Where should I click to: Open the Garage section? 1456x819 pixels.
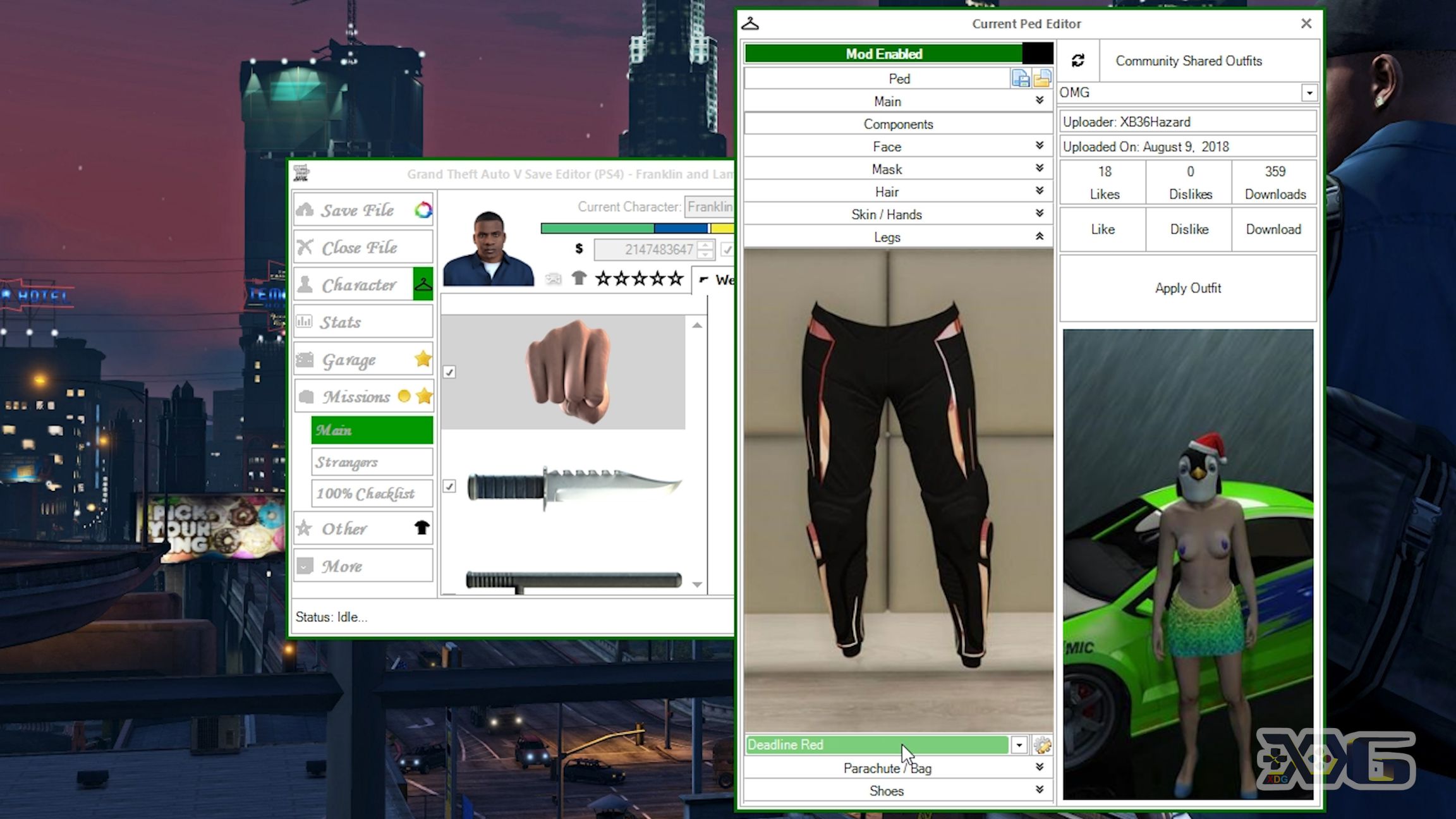click(x=363, y=359)
